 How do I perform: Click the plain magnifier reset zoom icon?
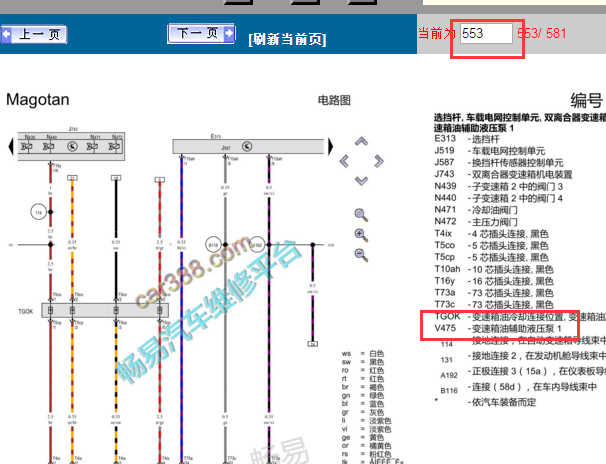(x=361, y=215)
